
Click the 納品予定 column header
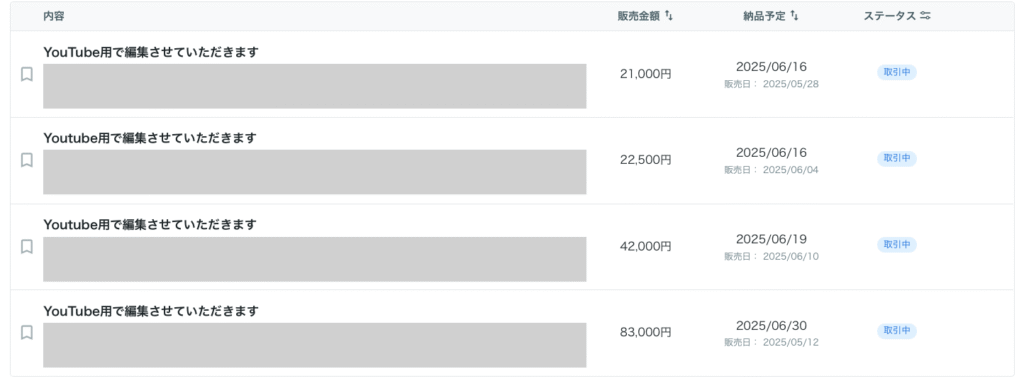[764, 16]
